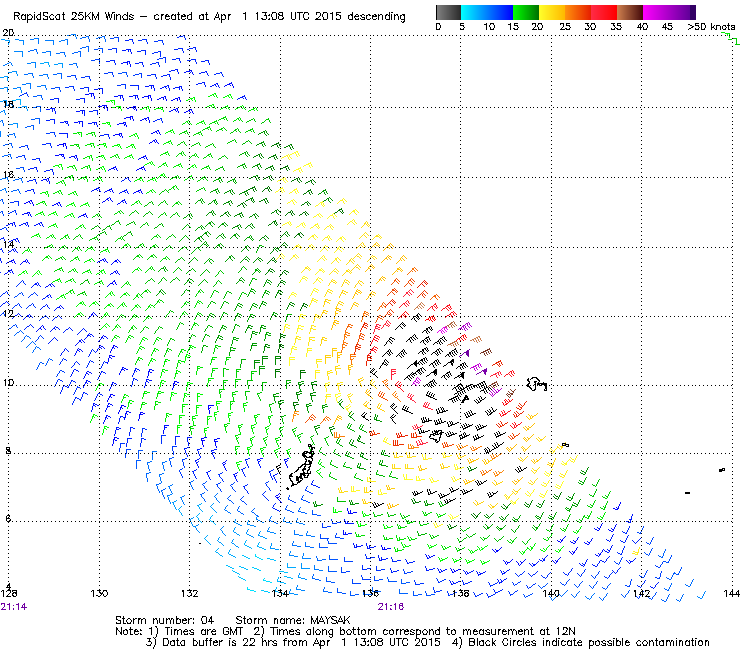Image resolution: width=740 pixels, height=650 pixels.
Task: Click the 'Black Circles indicate possible contamination' note
Action: [x=589, y=642]
